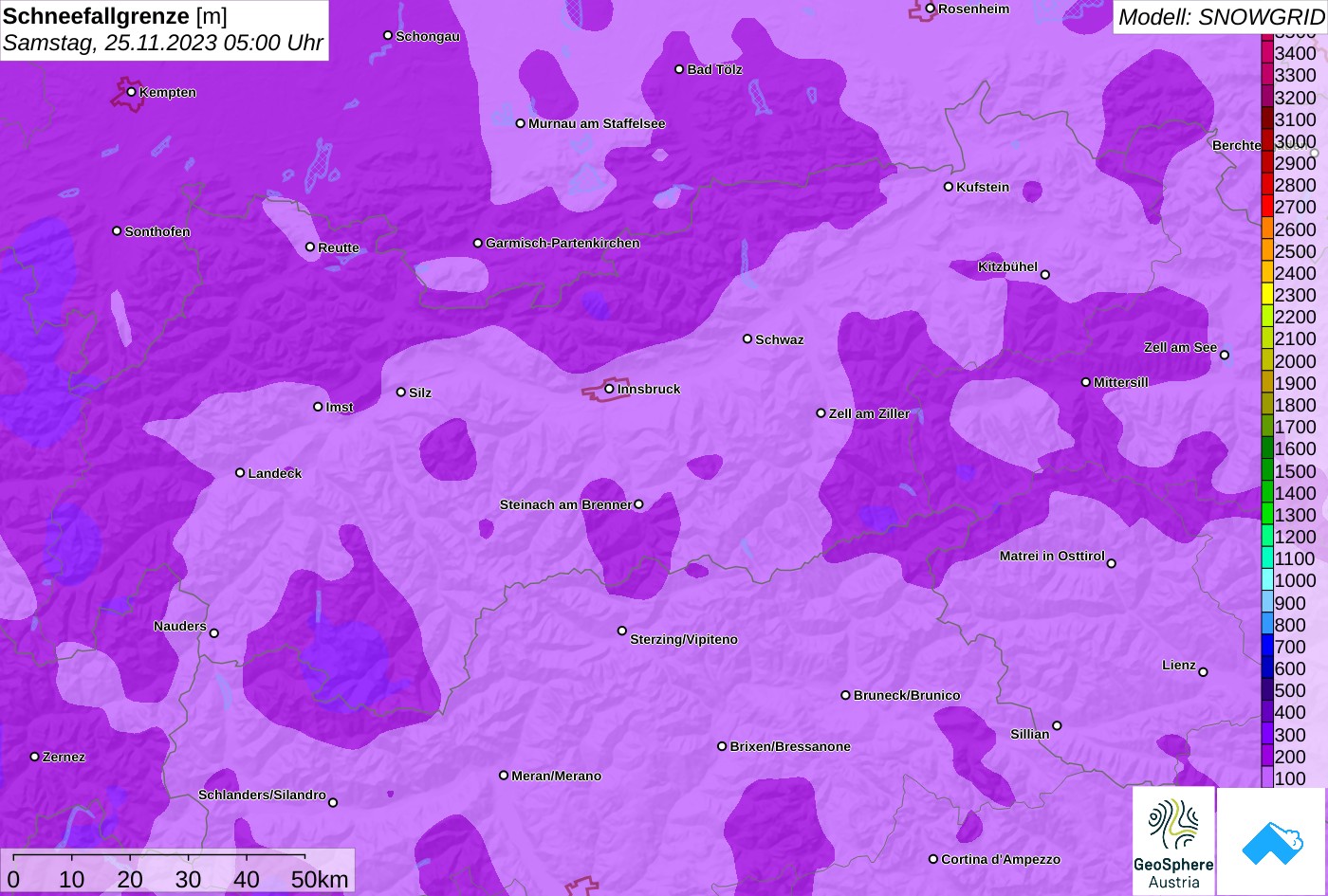Image resolution: width=1328 pixels, height=896 pixels.
Task: Click the Schlanders/Silandro label
Action: (262, 795)
